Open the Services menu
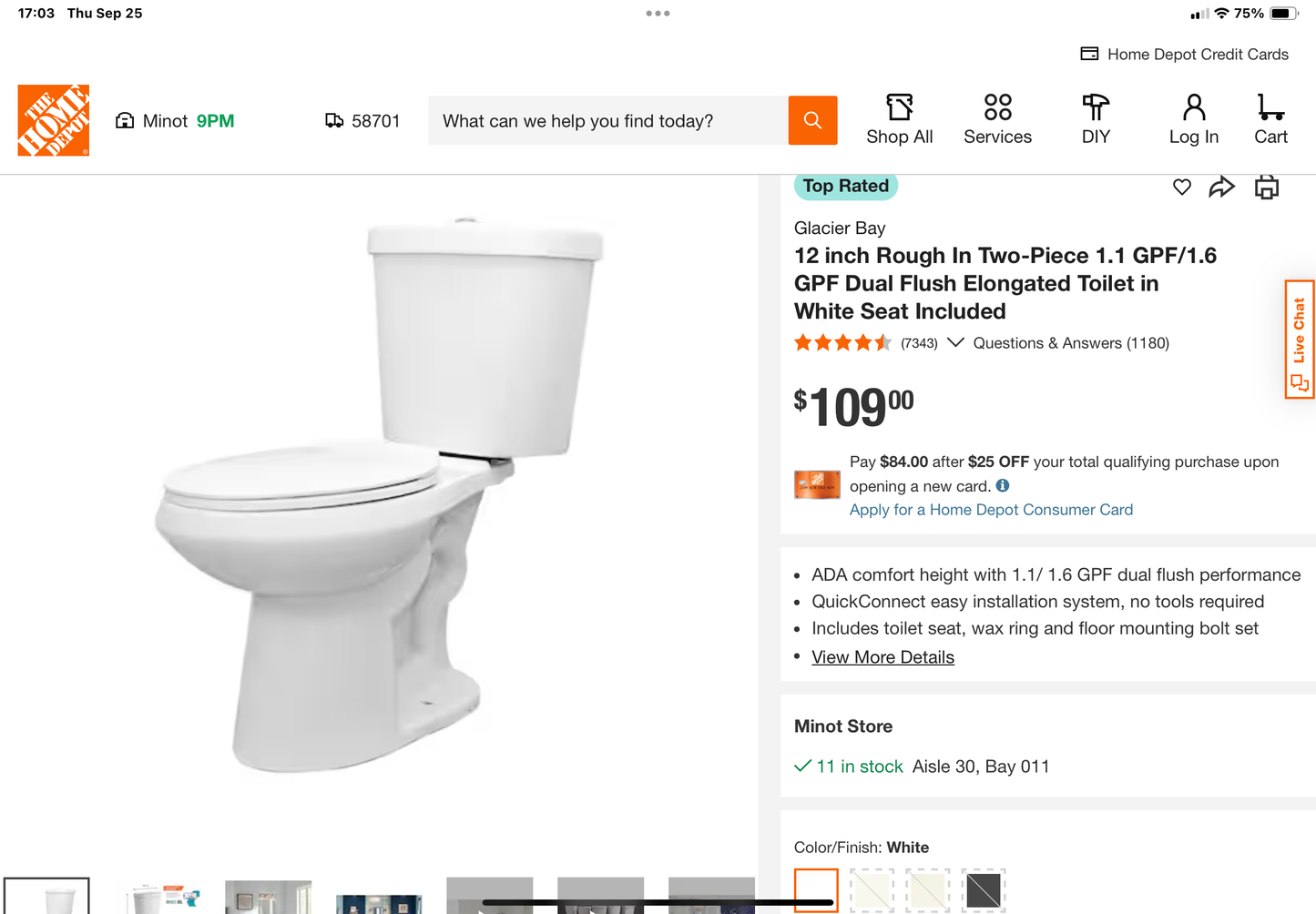1316x914 pixels. 997,119
